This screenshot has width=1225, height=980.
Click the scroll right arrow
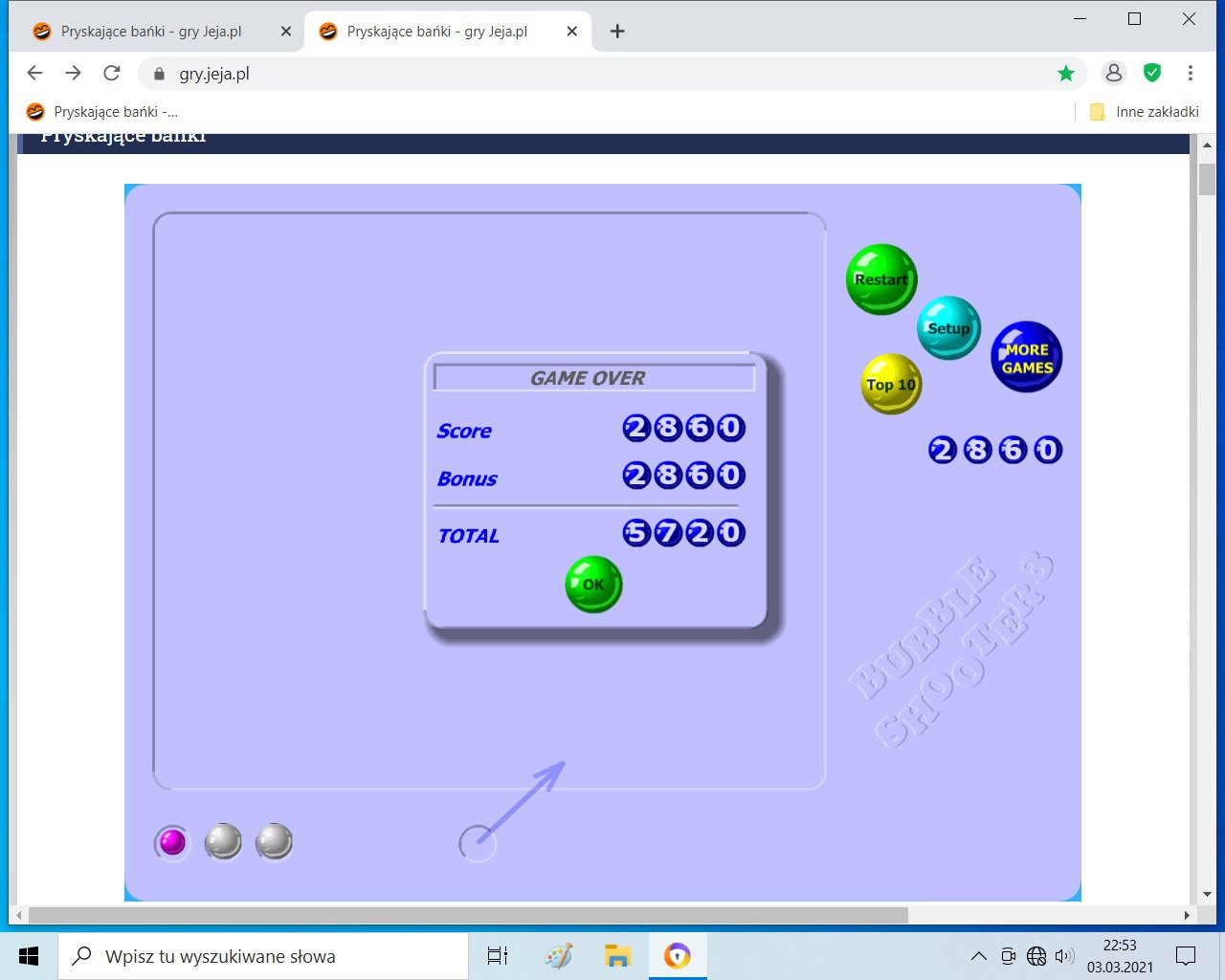pyautogui.click(x=1187, y=916)
